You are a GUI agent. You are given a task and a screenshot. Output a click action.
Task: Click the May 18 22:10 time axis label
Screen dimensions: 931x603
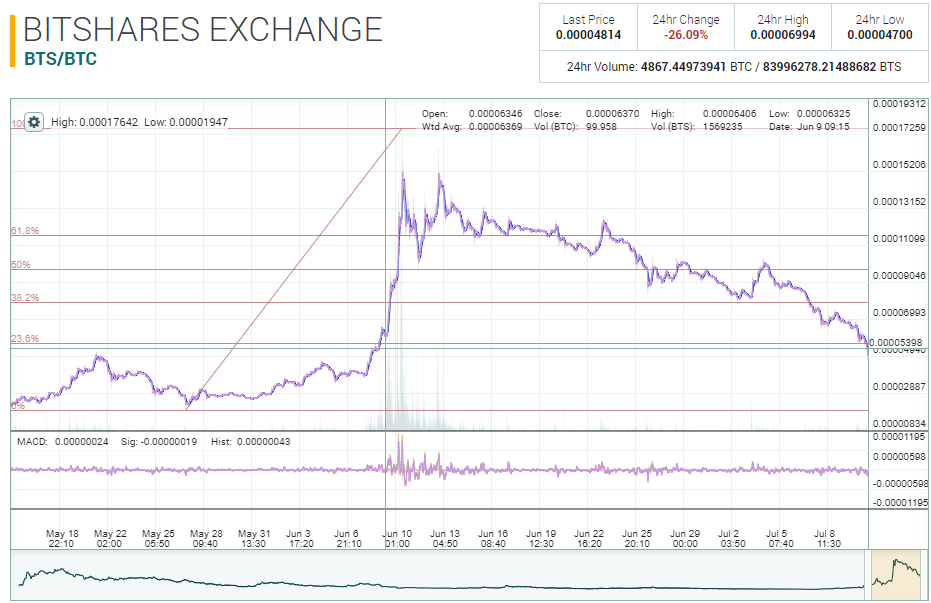point(62,538)
